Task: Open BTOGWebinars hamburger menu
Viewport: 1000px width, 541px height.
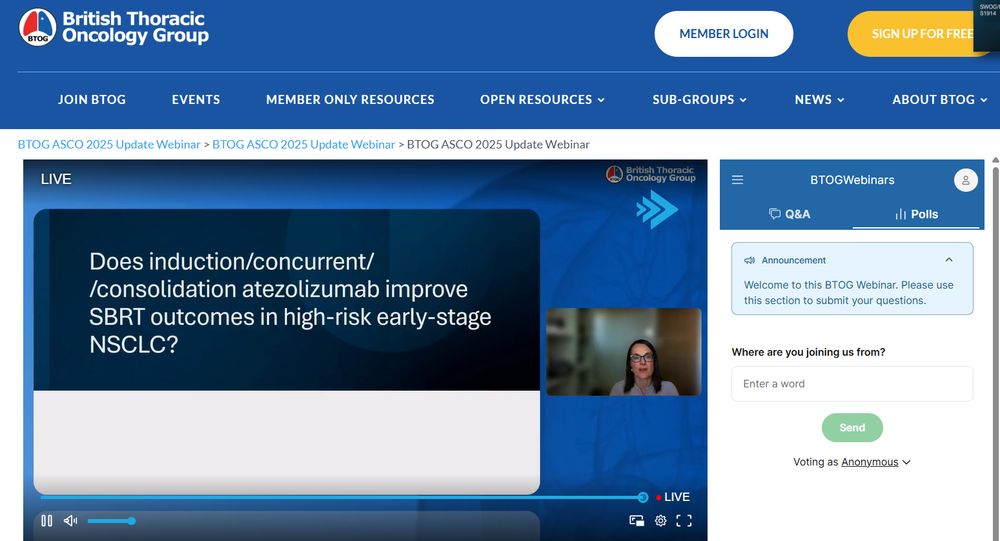Action: pyautogui.click(x=737, y=180)
